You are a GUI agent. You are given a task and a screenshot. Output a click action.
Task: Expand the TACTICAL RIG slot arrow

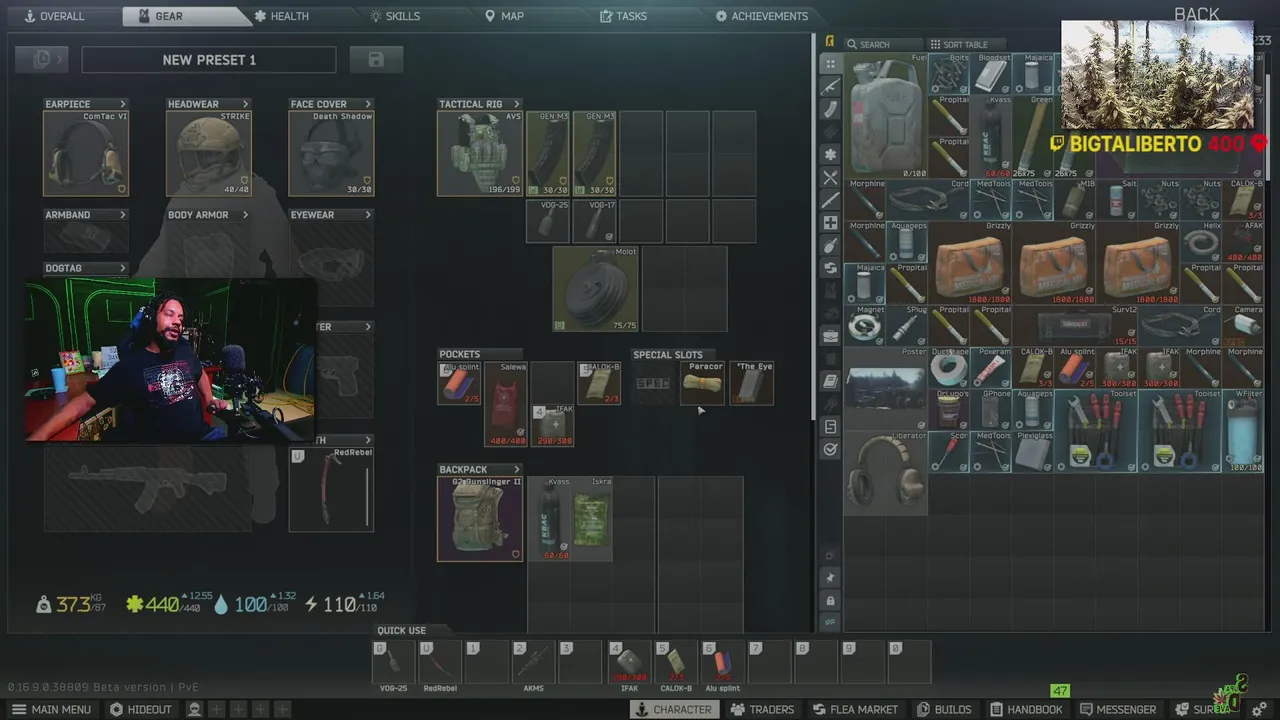[517, 104]
